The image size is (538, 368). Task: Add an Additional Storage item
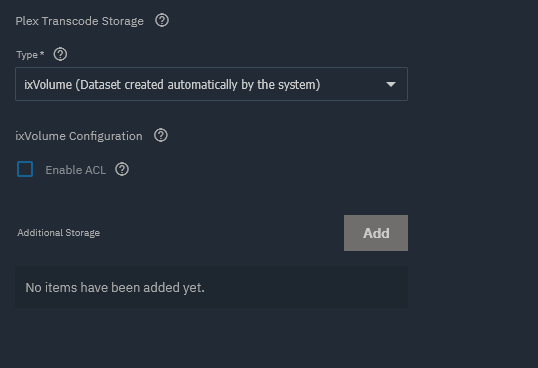pos(376,233)
